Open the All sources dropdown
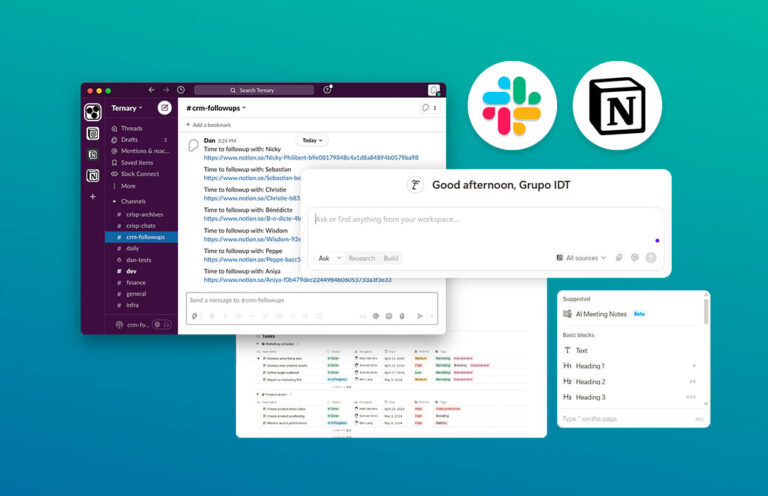The image size is (768, 496). (x=581, y=258)
